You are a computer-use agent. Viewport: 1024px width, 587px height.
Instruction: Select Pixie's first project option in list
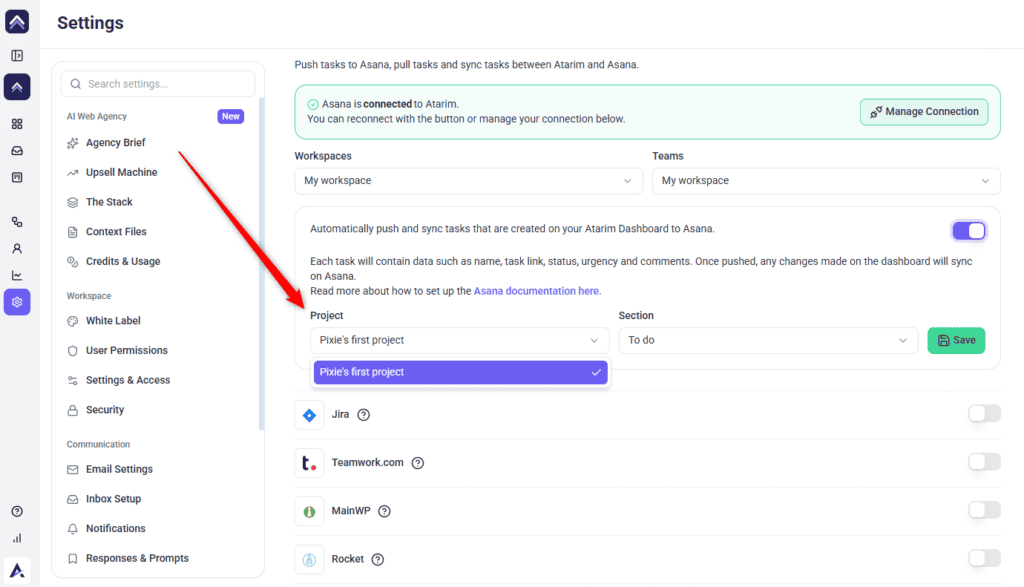pos(460,372)
